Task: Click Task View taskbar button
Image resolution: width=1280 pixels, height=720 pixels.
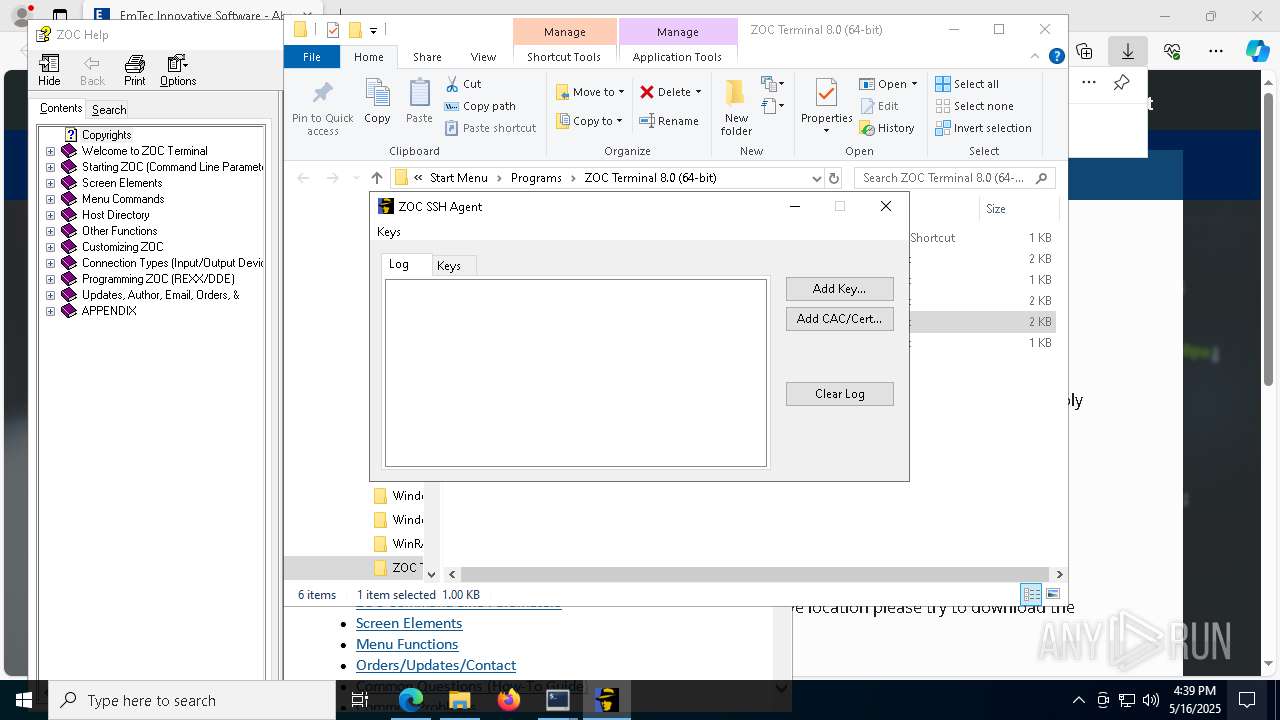Action: (x=360, y=700)
